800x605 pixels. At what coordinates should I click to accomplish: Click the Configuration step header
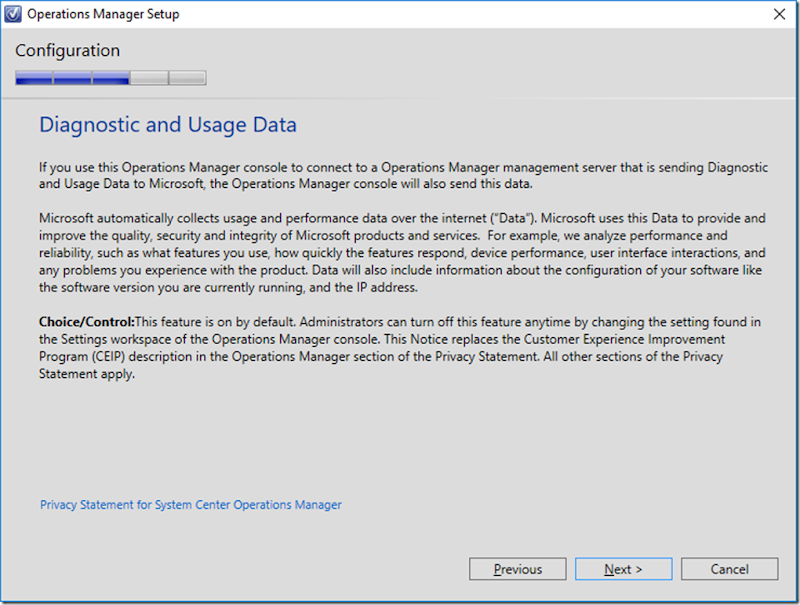tap(67, 51)
